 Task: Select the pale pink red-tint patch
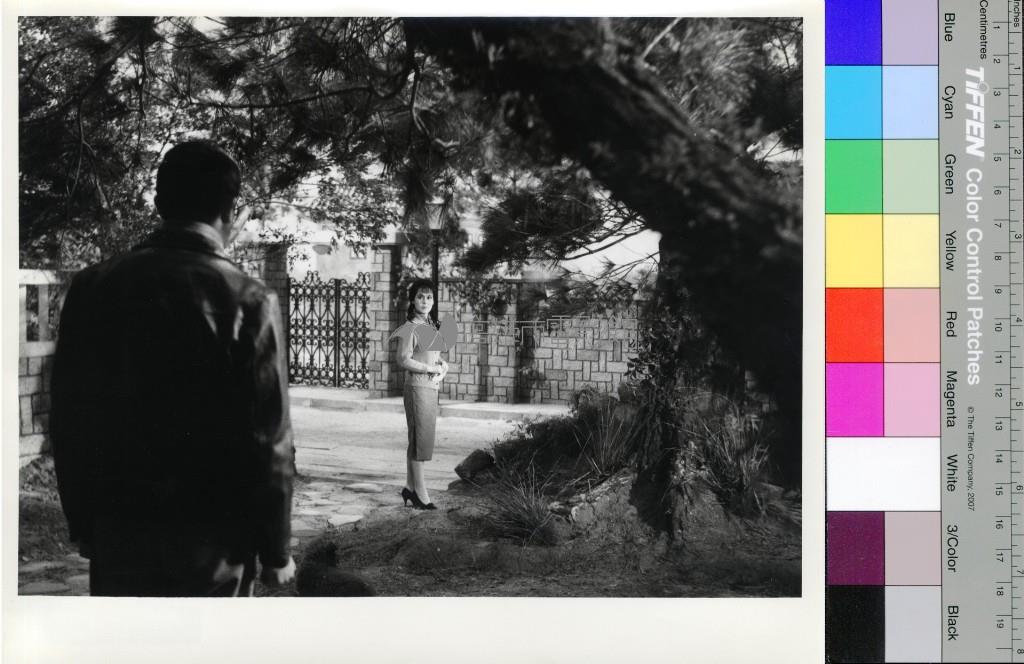click(x=911, y=325)
